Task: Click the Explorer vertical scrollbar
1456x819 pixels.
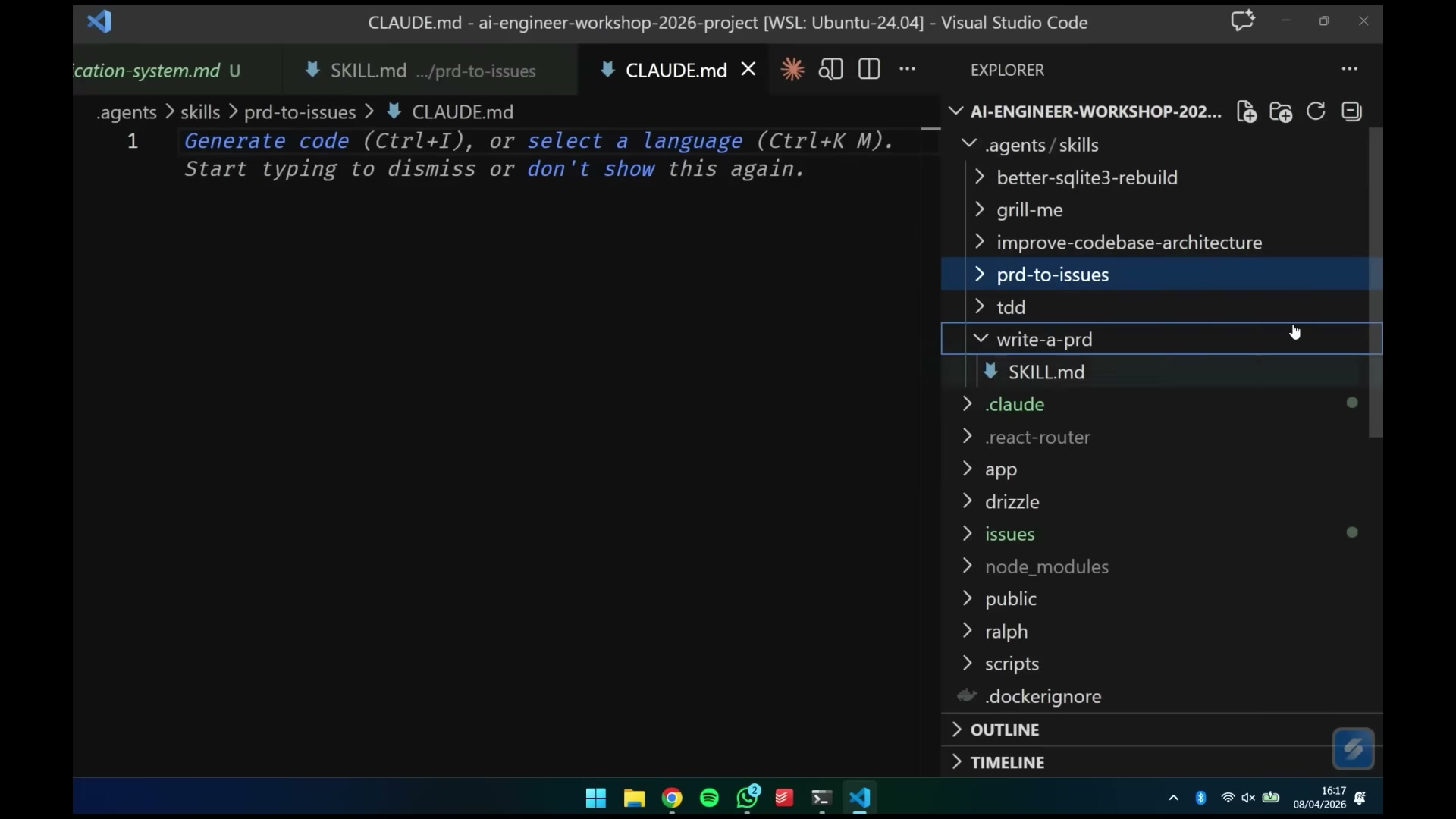Action: click(1376, 282)
